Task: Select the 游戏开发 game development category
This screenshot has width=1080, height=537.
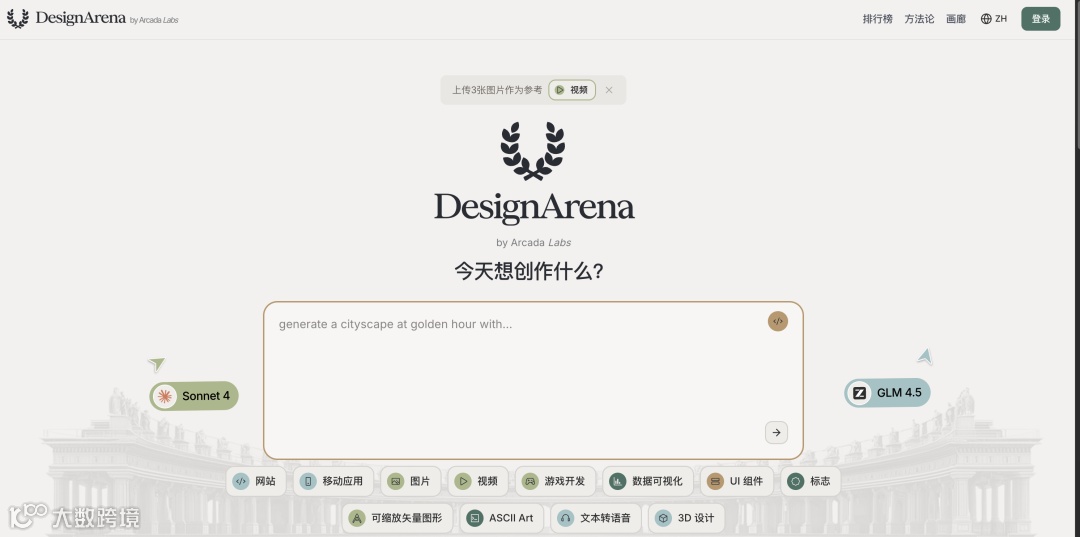Action: [555, 481]
